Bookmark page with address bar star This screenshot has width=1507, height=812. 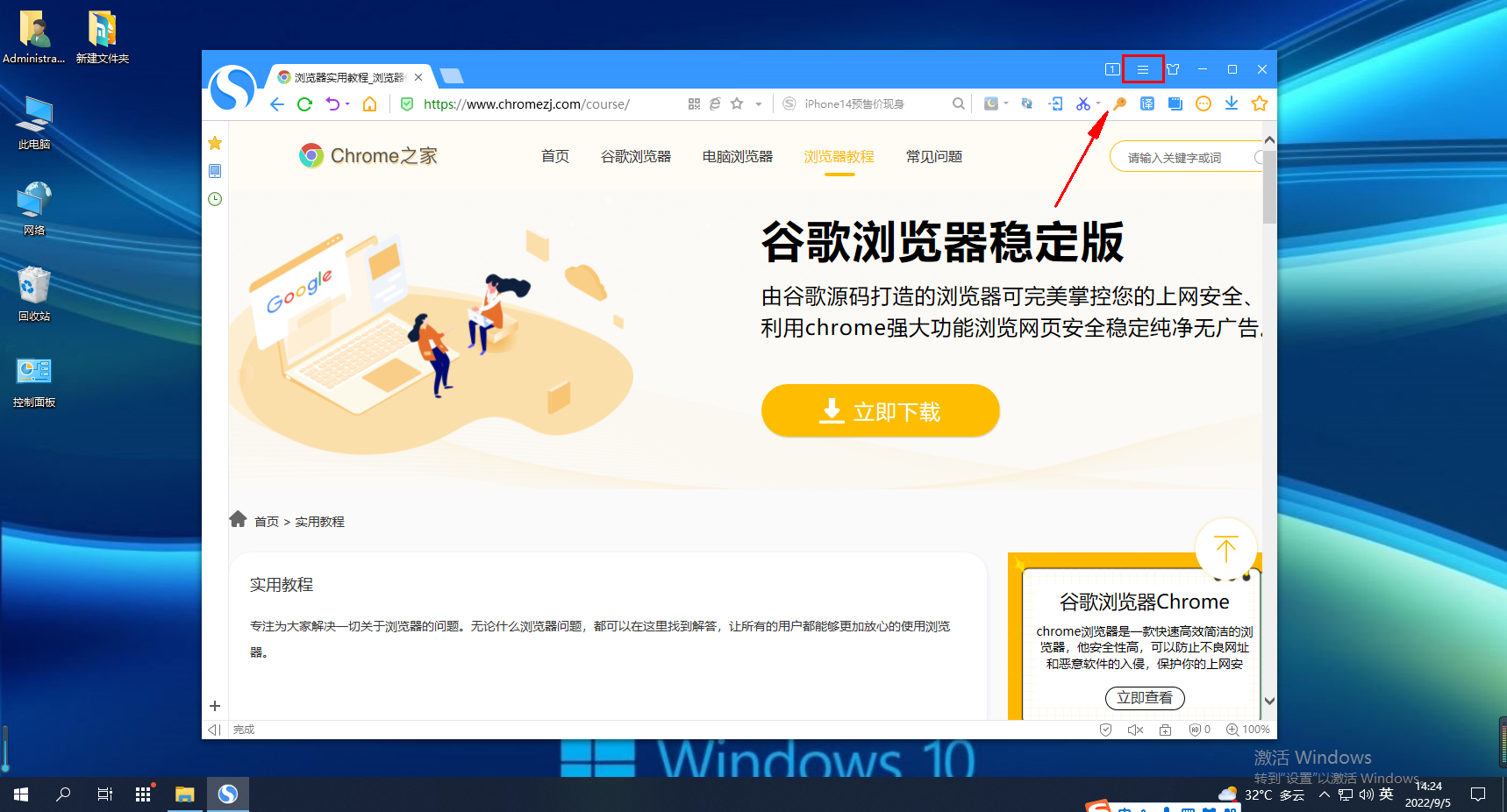(737, 103)
